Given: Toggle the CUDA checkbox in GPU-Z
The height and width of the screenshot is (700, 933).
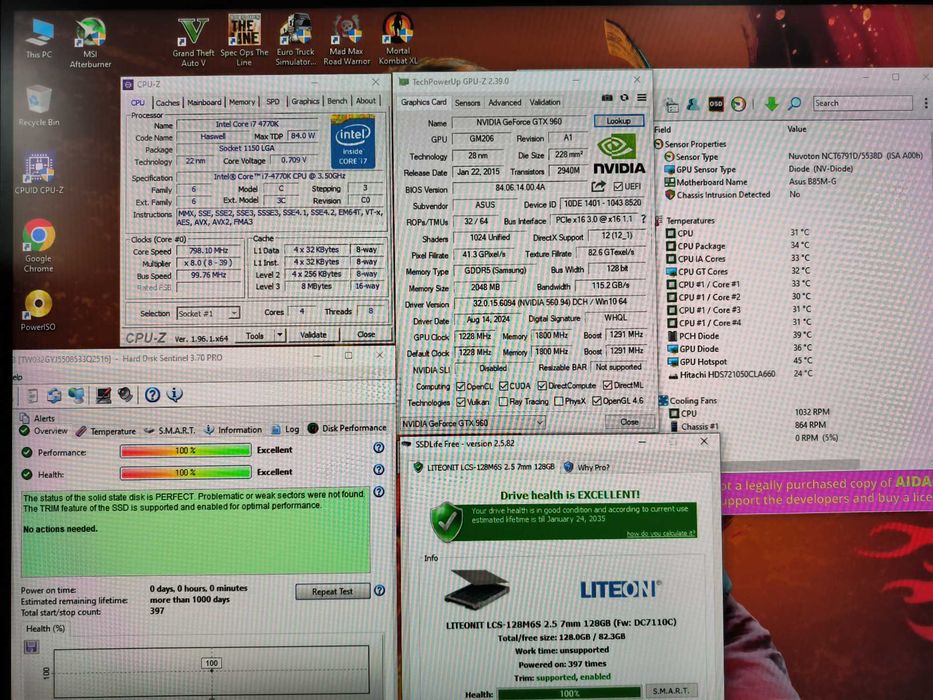Looking at the screenshot, I should (x=503, y=386).
